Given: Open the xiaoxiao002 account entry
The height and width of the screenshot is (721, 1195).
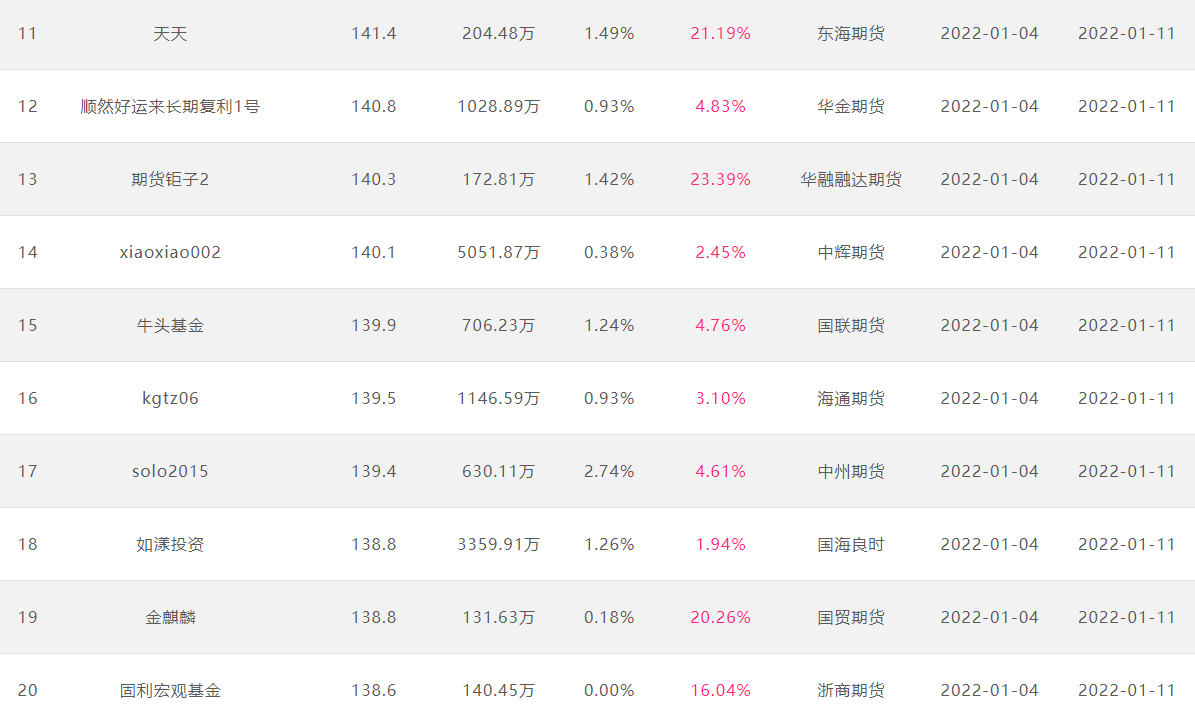Looking at the screenshot, I should click(170, 252).
